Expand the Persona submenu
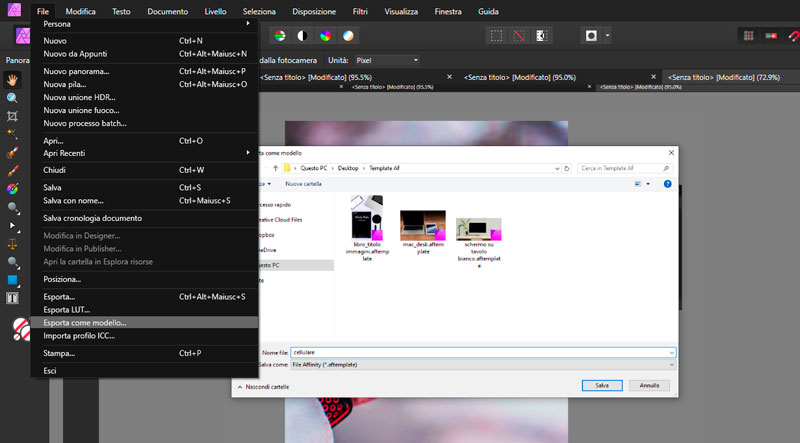 coord(144,24)
